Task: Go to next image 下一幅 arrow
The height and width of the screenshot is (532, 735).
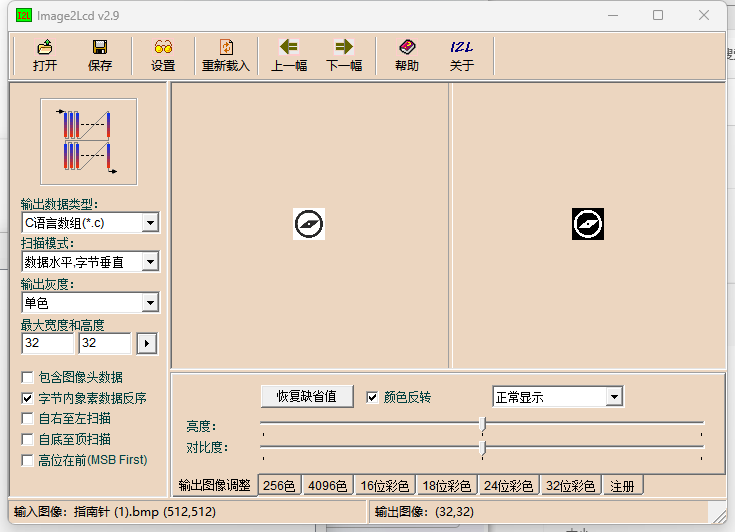Action: [344, 55]
